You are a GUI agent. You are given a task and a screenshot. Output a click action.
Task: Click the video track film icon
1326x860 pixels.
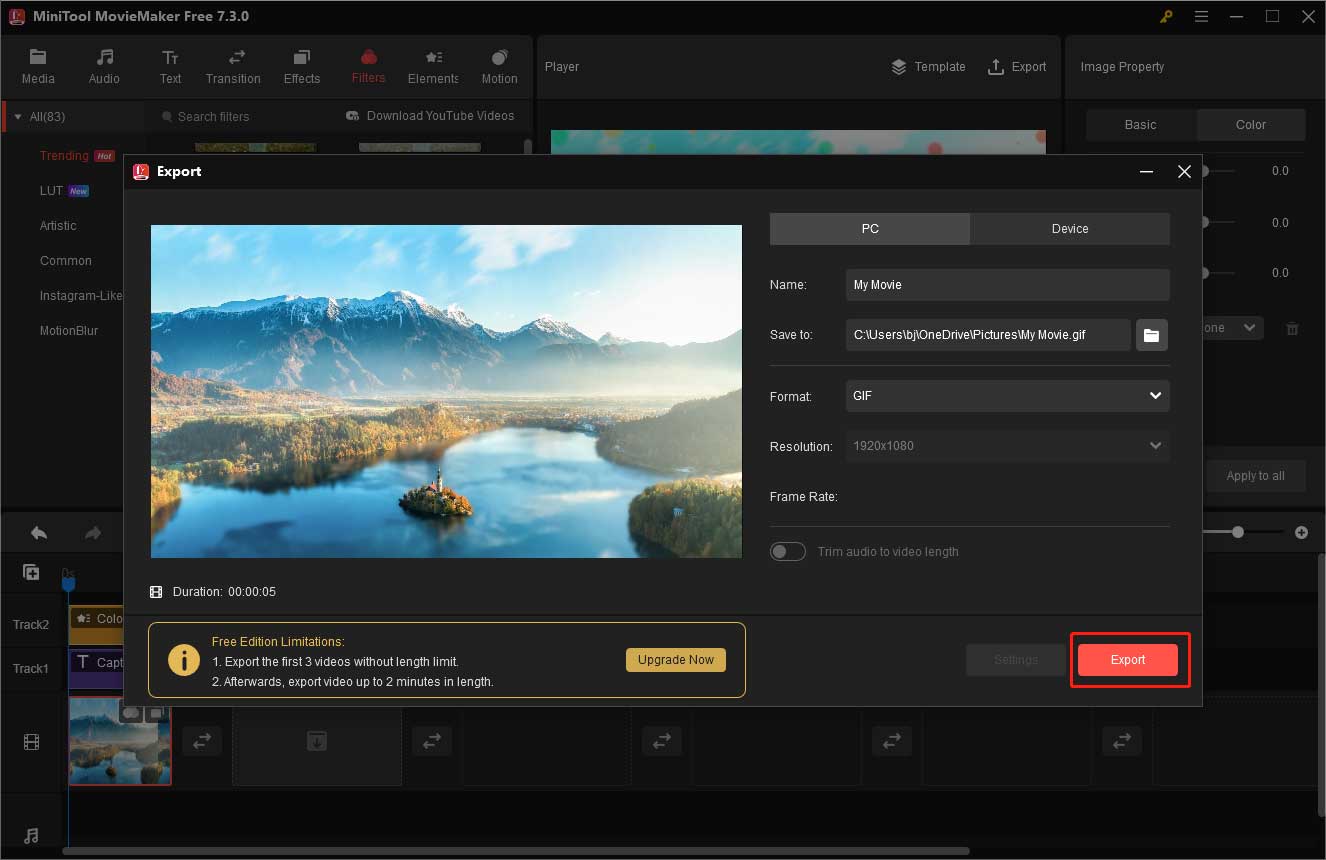pos(32,742)
